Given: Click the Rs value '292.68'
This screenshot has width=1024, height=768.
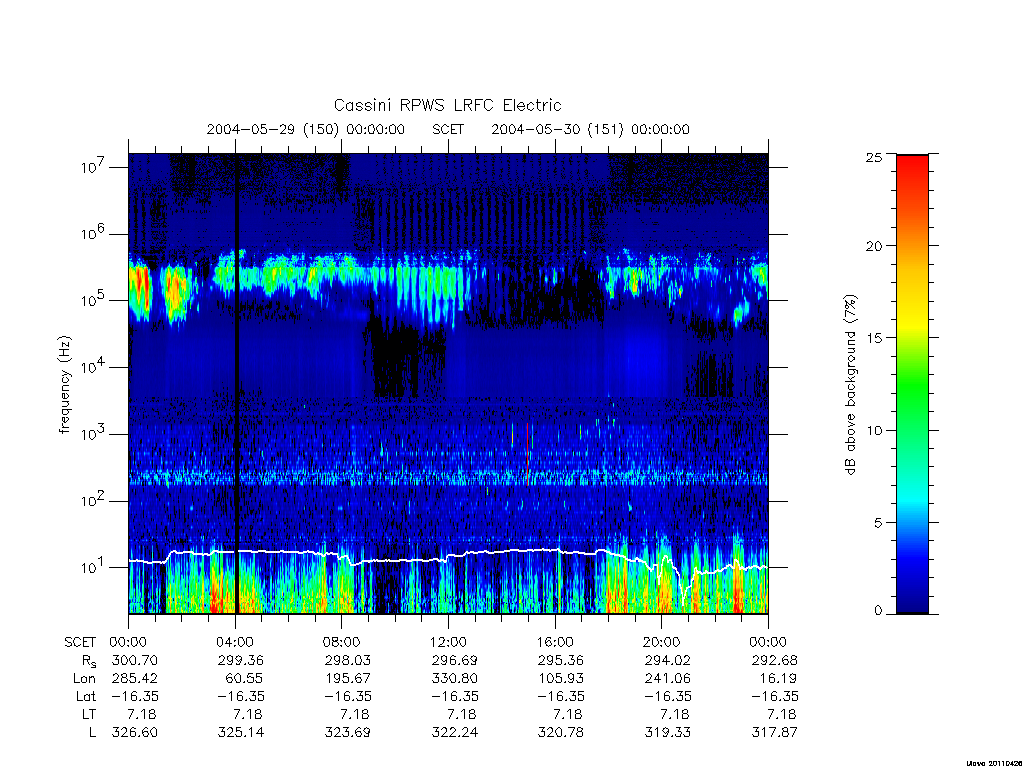Looking at the screenshot, I should (x=775, y=660).
